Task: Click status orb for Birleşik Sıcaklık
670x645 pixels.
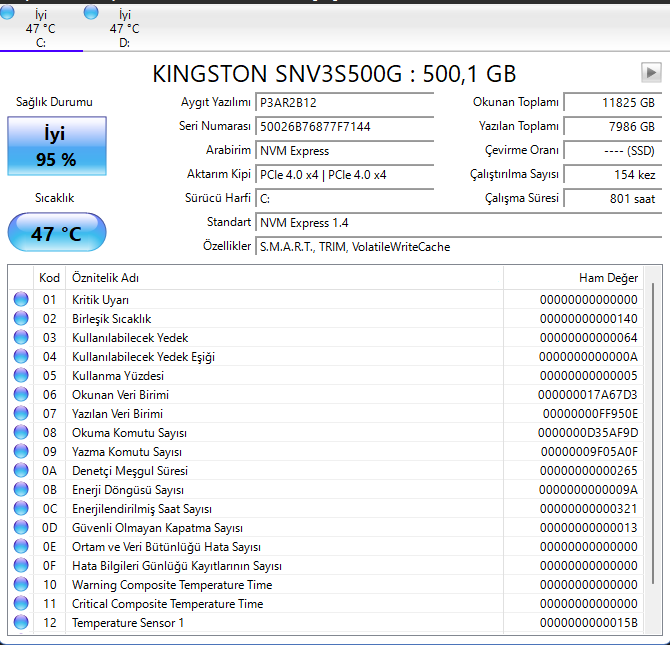Action: click(x=21, y=318)
